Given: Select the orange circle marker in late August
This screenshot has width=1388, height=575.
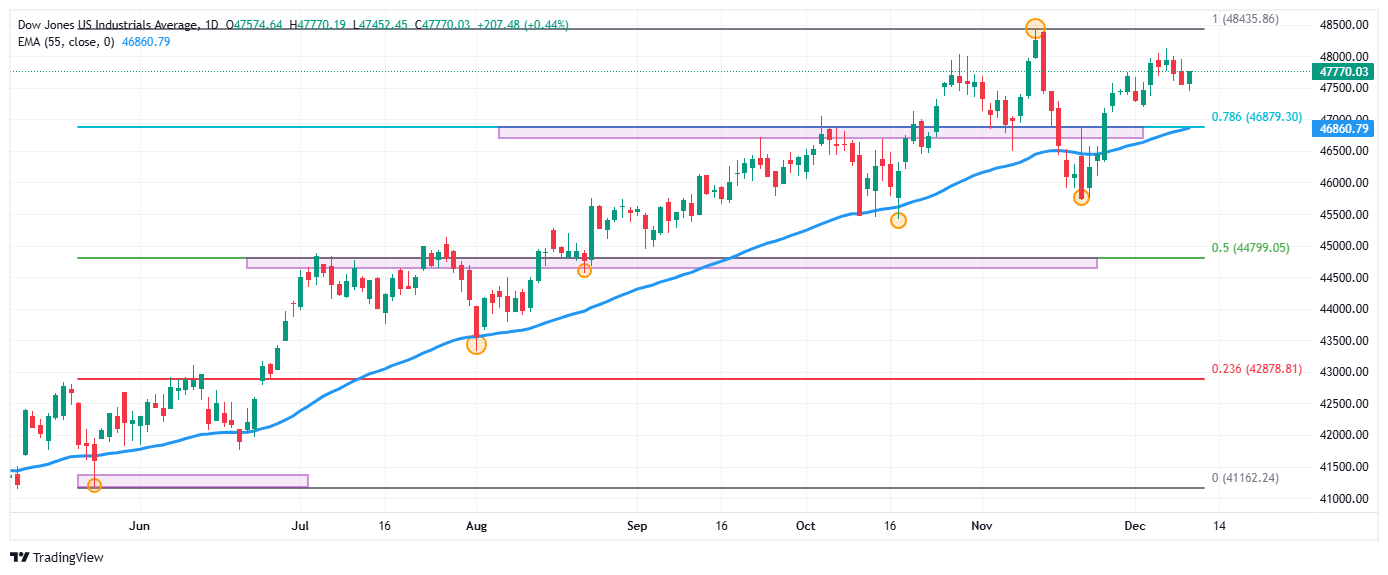Looking at the screenshot, I should [585, 270].
